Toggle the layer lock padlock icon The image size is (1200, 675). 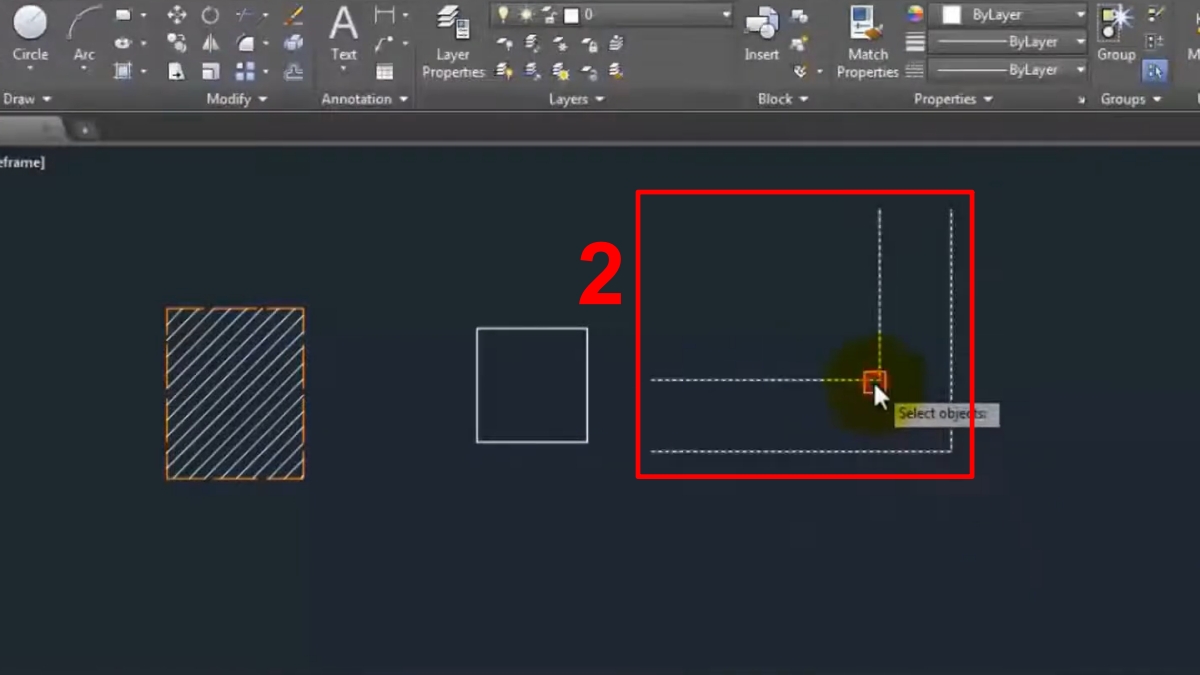point(549,15)
